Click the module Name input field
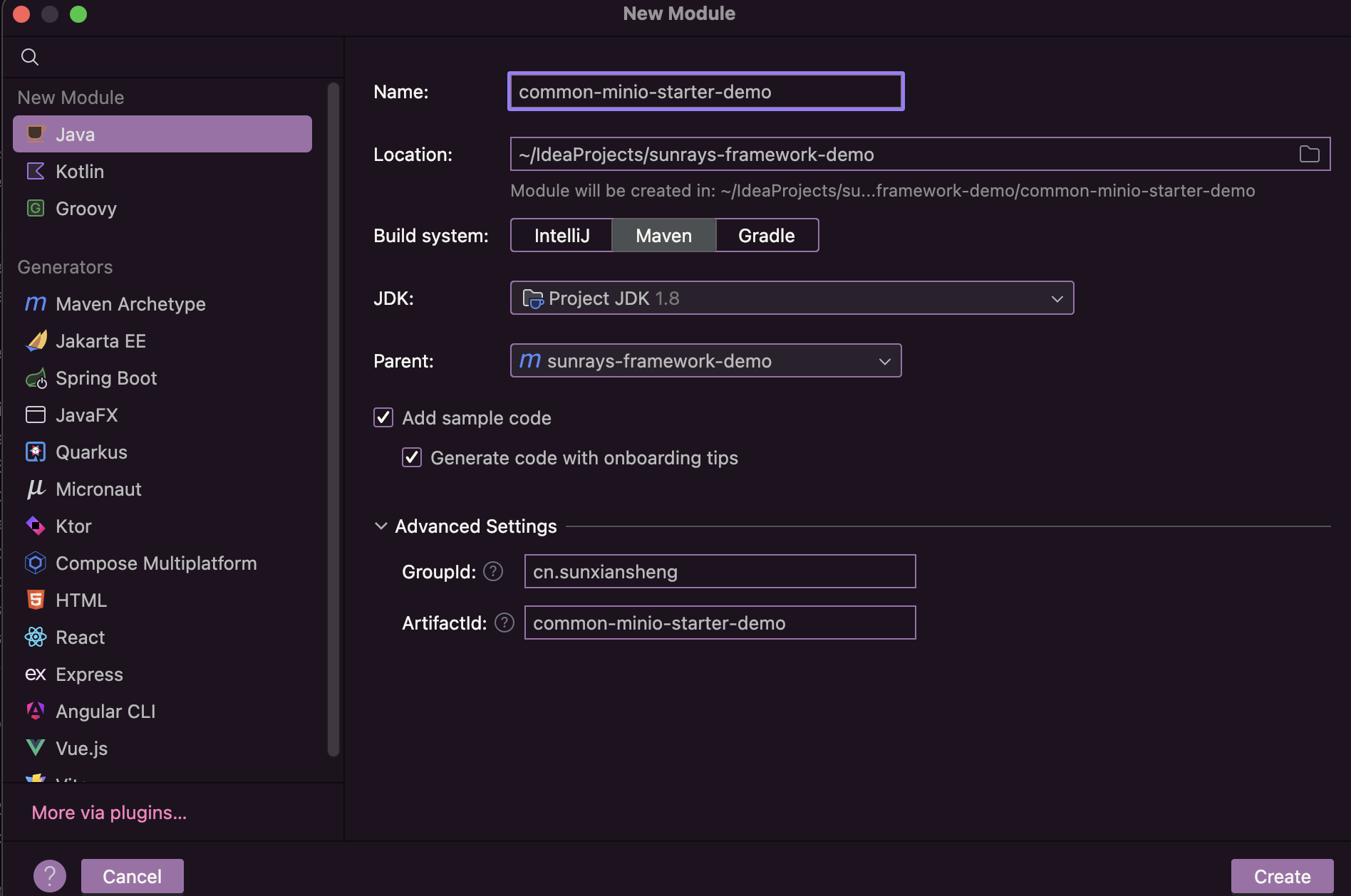Image resolution: width=1351 pixels, height=896 pixels. click(705, 91)
